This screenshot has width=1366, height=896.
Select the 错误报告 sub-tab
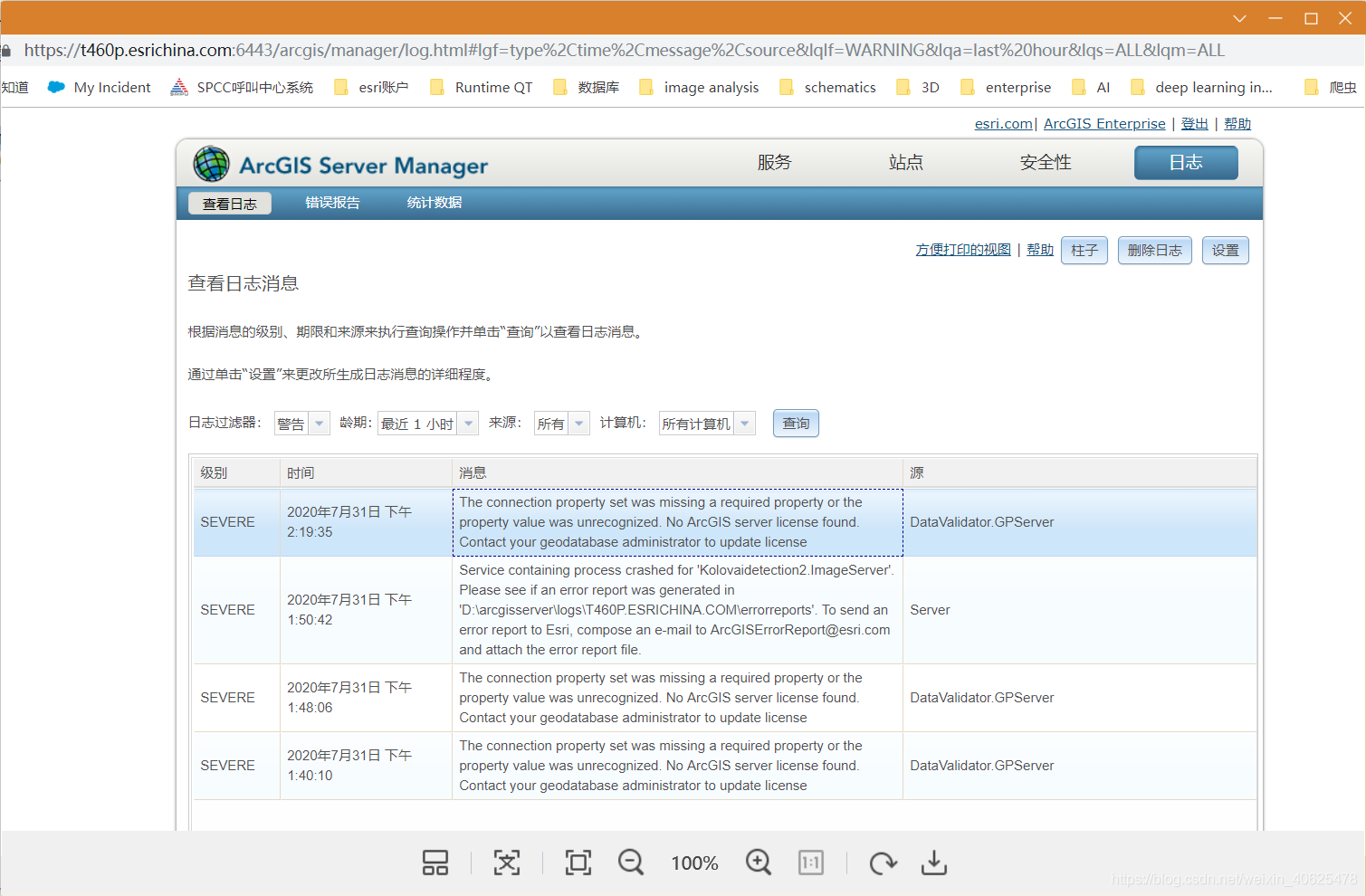click(x=332, y=203)
